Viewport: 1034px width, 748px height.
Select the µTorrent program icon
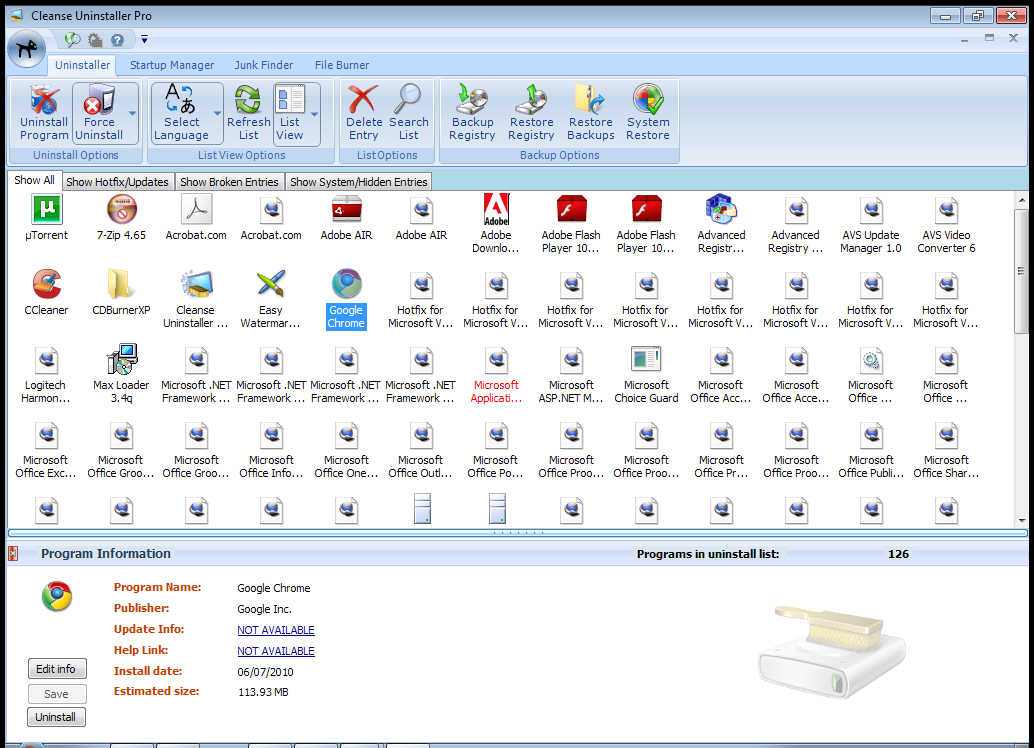click(x=47, y=210)
